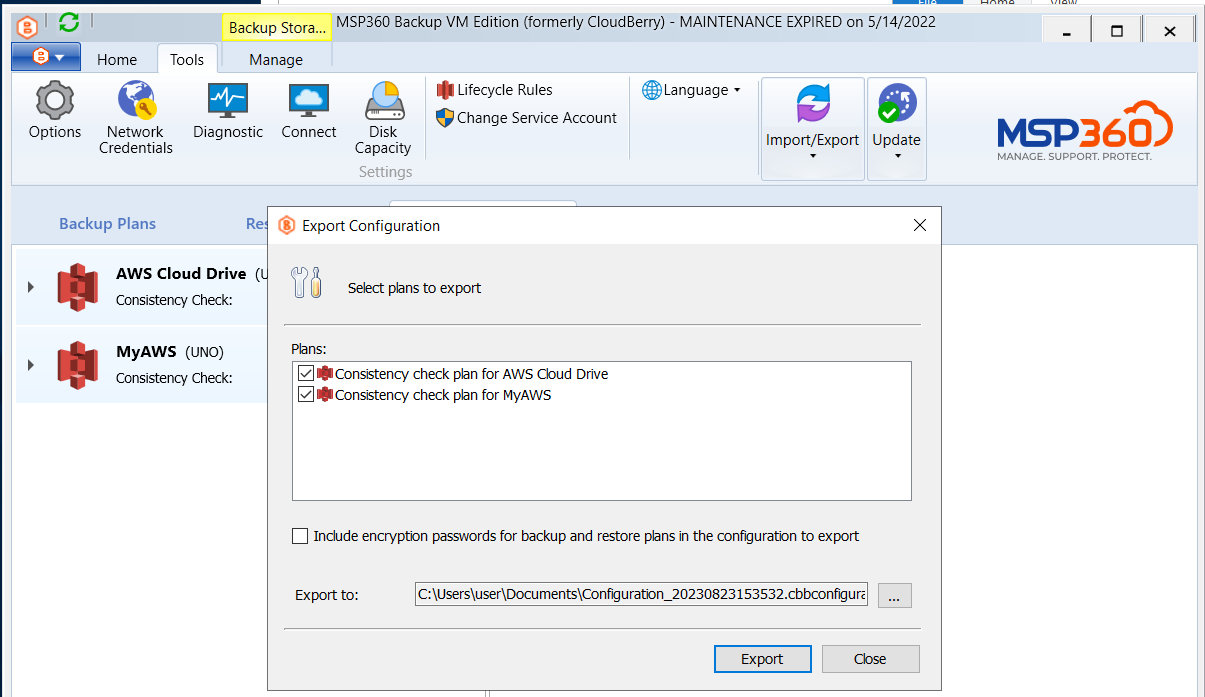Click the browse ellipsis button
Image resolution: width=1205 pixels, height=697 pixels.
point(895,595)
